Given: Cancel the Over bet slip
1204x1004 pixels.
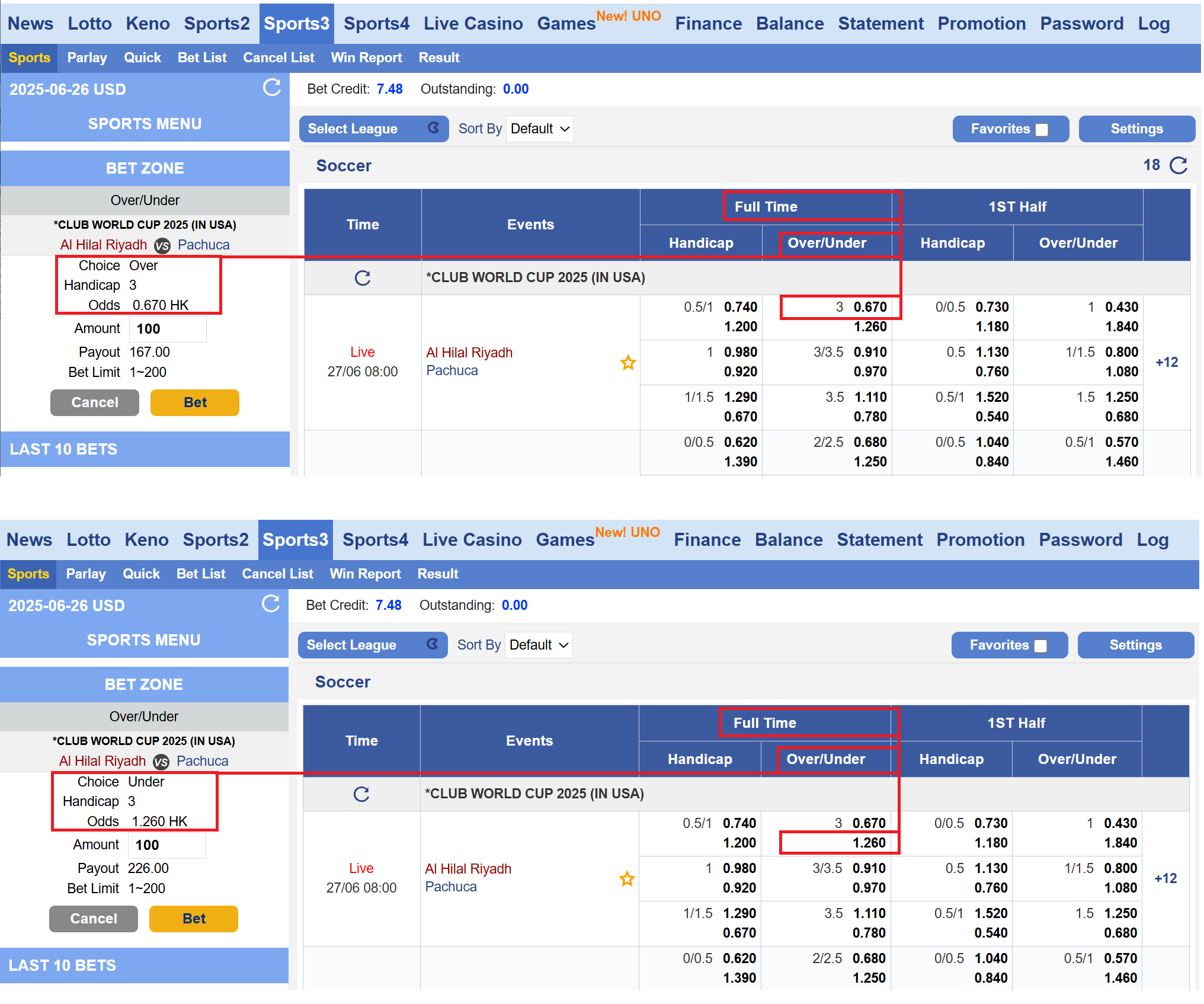Looking at the screenshot, I should click(x=95, y=402).
